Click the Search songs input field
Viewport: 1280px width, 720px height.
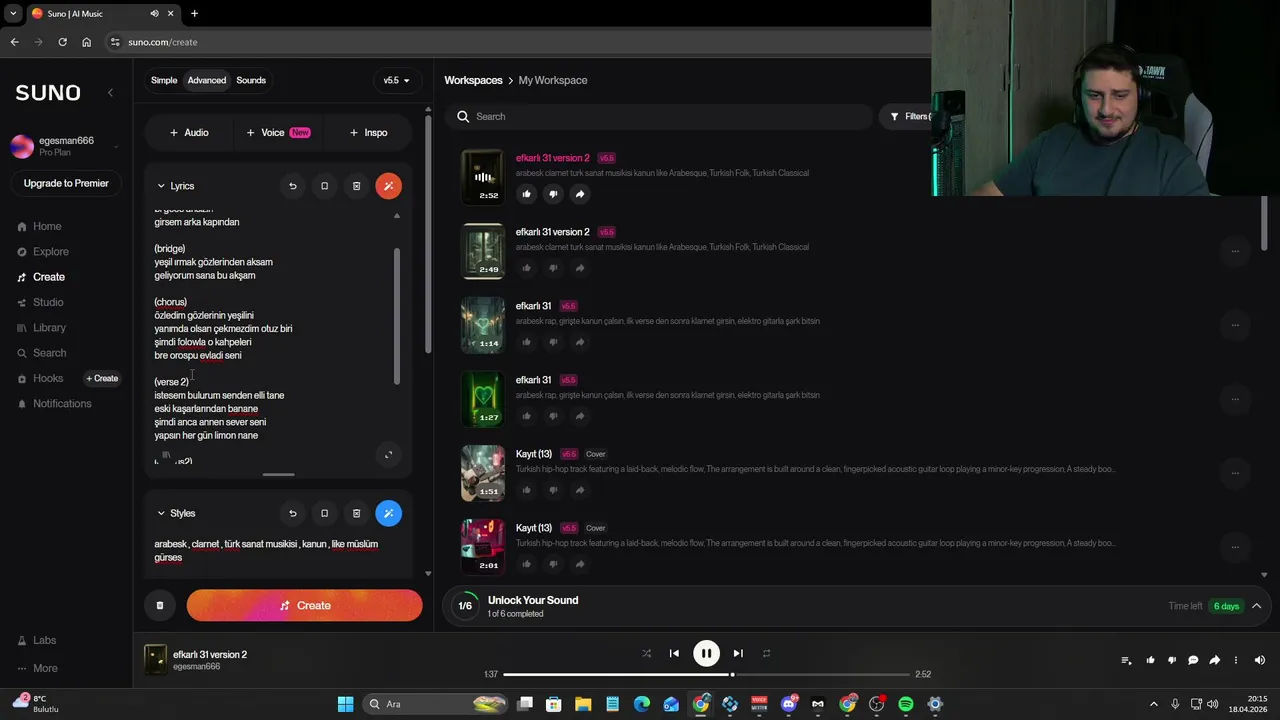pos(660,117)
